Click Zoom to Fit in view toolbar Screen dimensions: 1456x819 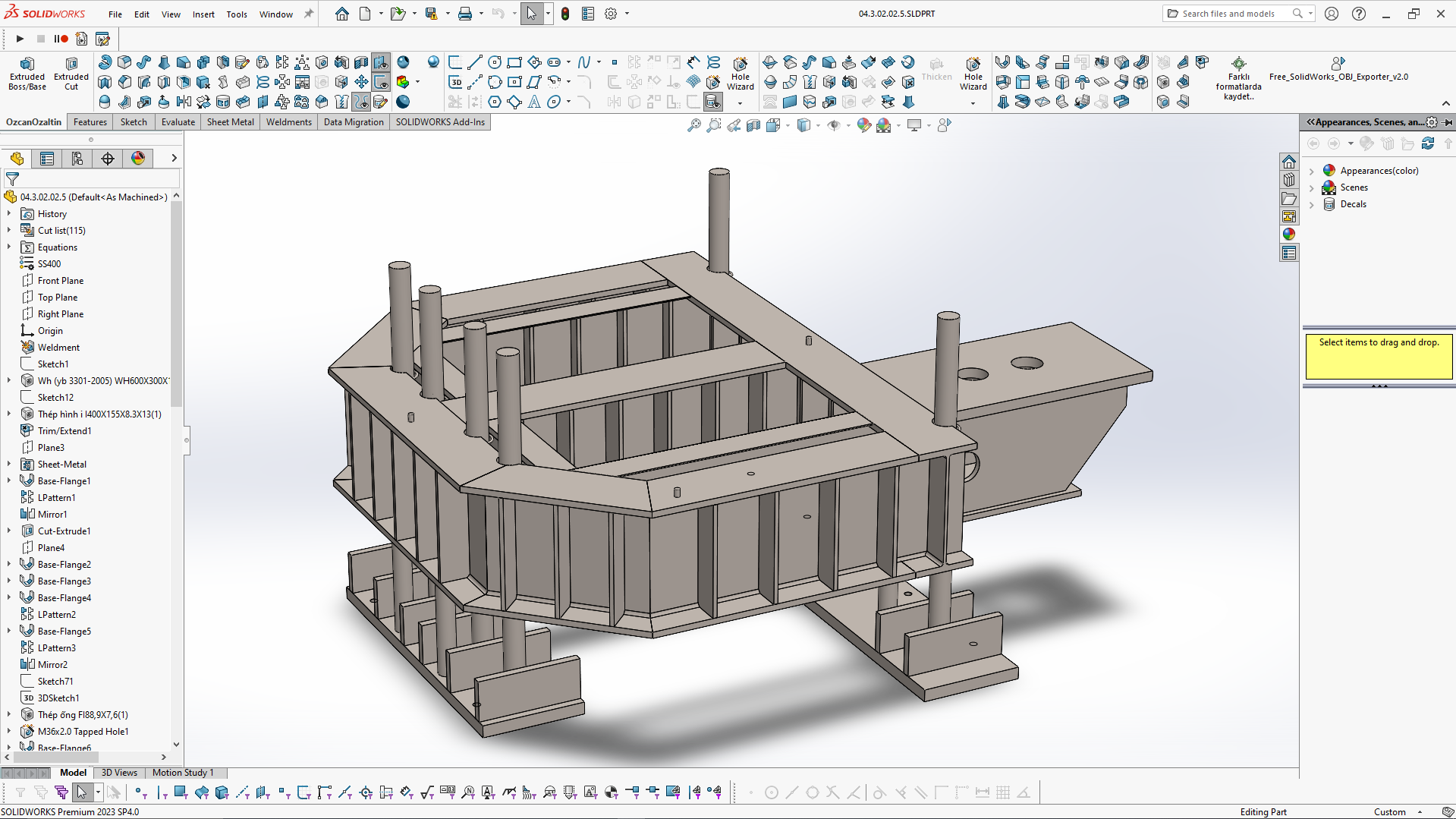click(x=693, y=125)
